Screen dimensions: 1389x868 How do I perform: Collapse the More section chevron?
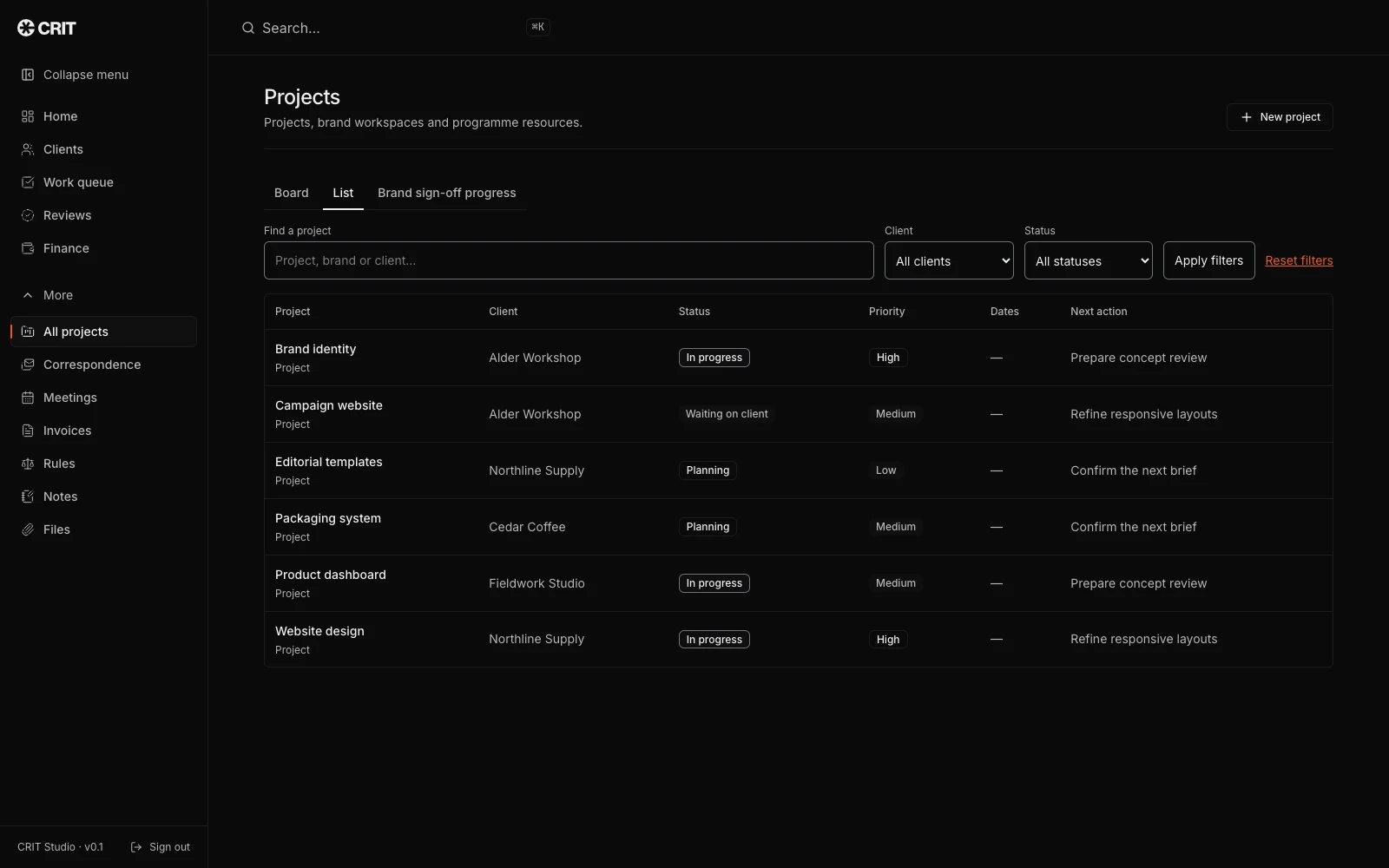[x=28, y=295]
